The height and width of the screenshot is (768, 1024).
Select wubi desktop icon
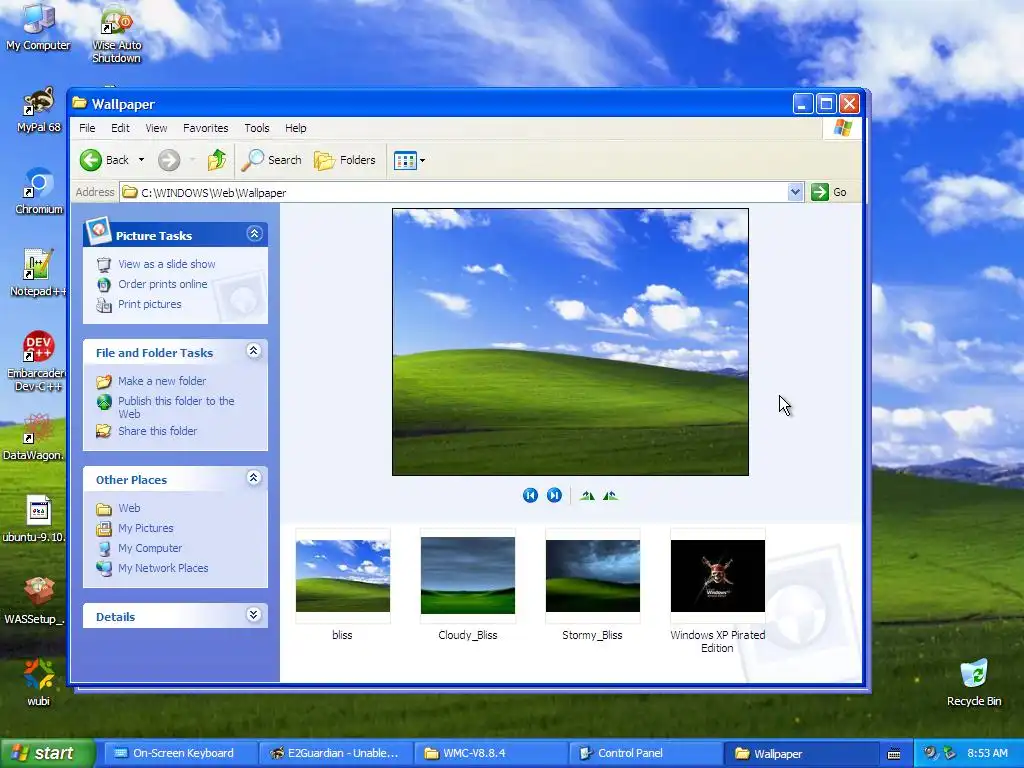click(x=39, y=682)
